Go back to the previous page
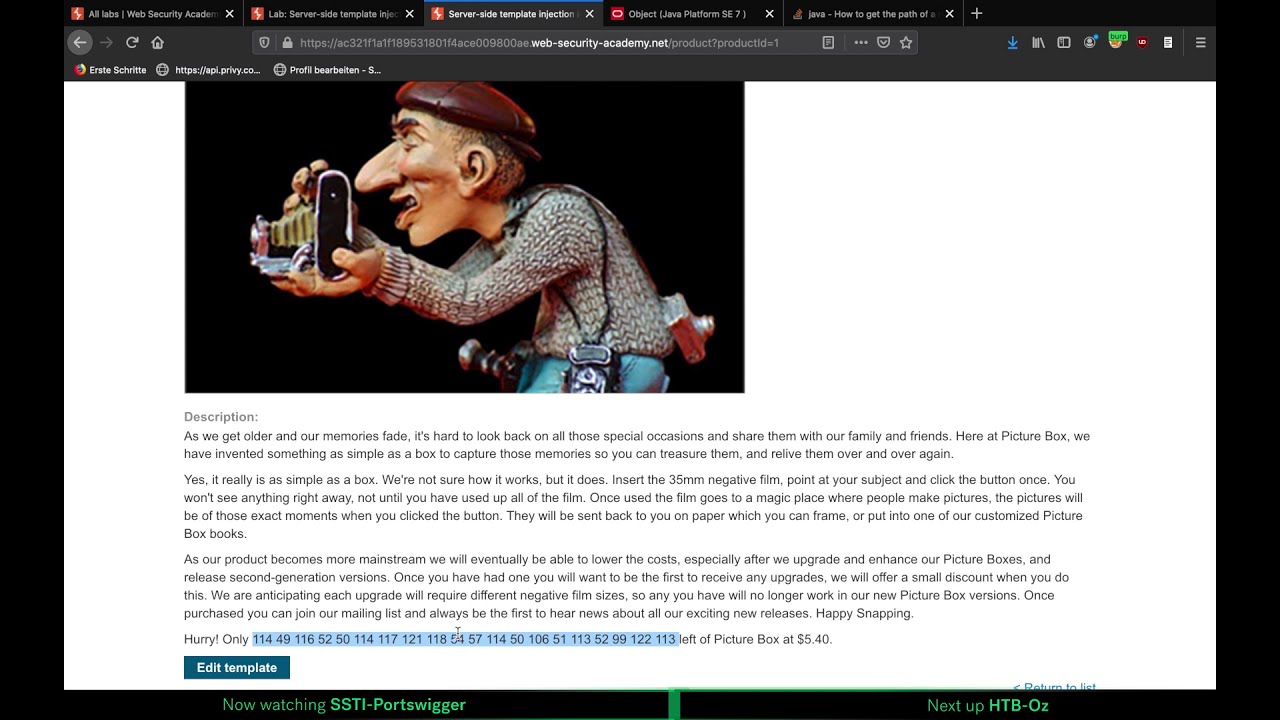Screen dimensions: 1280x720 tap(80, 43)
